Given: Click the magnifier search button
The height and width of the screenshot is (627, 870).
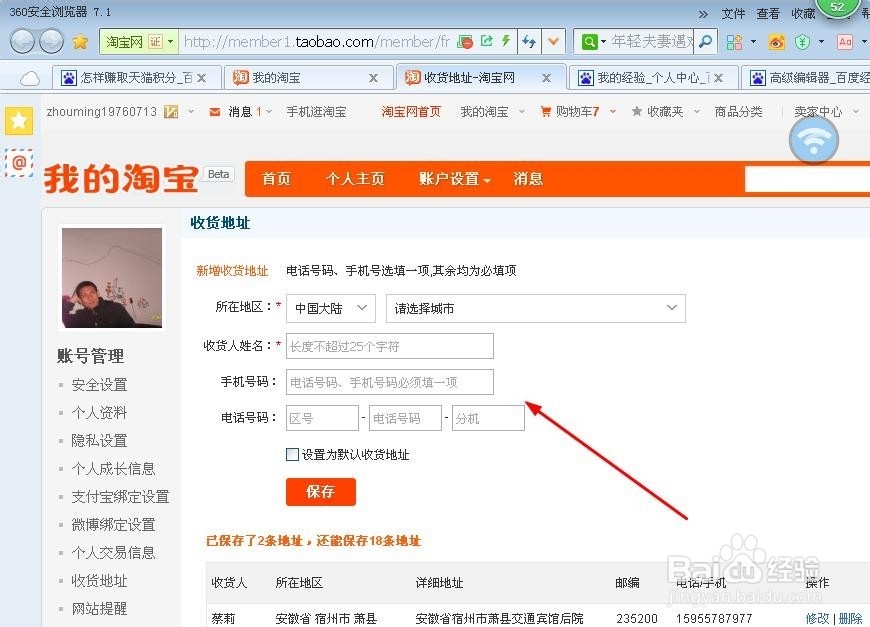Looking at the screenshot, I should (705, 42).
